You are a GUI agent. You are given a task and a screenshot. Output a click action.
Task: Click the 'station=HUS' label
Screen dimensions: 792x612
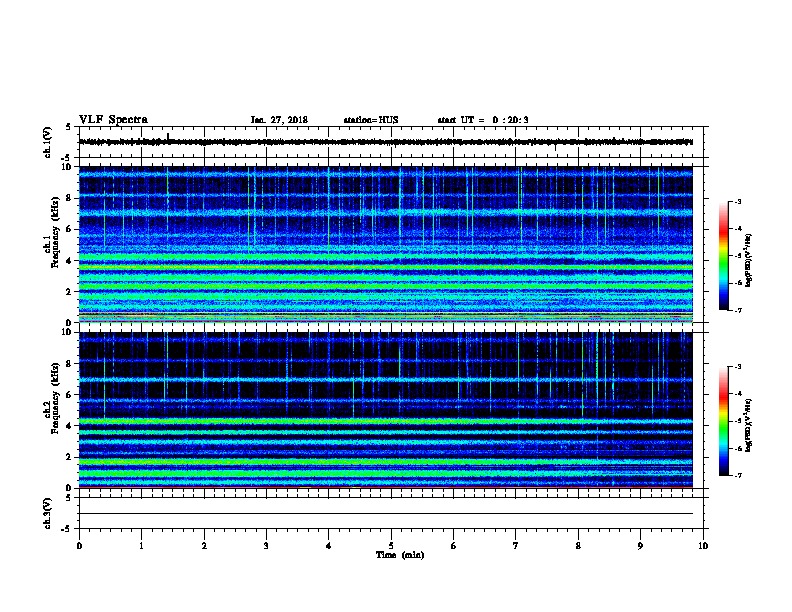click(x=371, y=120)
